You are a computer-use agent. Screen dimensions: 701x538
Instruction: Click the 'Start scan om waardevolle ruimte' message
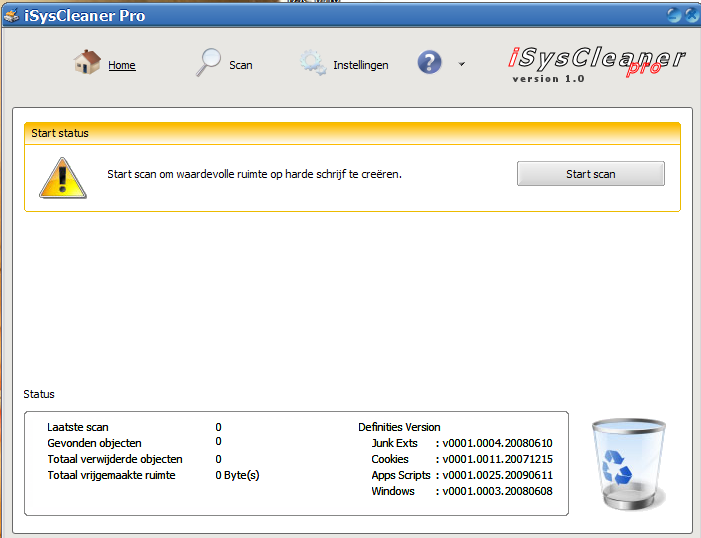click(254, 174)
